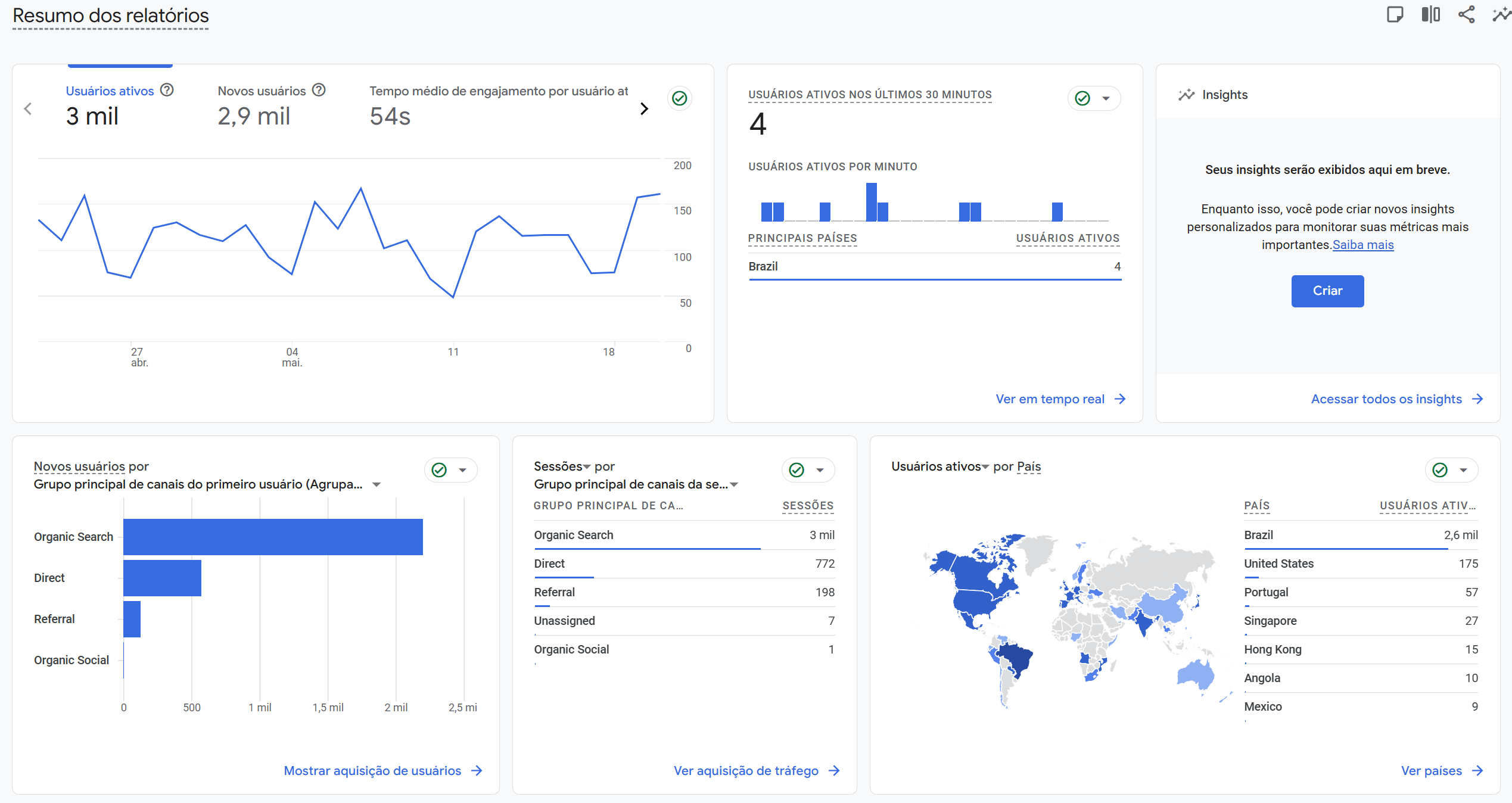This screenshot has height=803, width=1512.
Task: Click Angola row in country table
Action: [1361, 678]
